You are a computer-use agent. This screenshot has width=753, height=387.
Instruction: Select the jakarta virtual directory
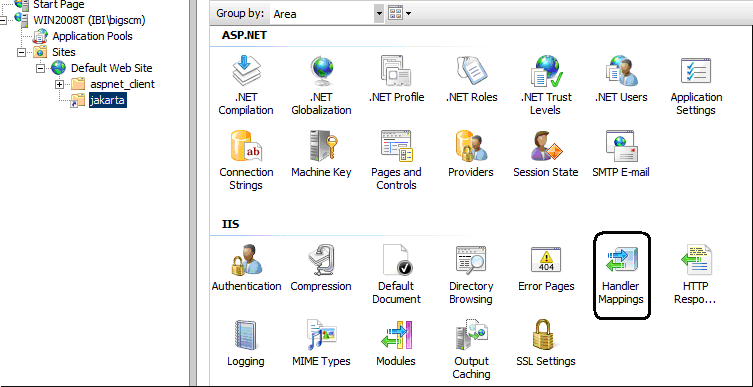coord(108,100)
